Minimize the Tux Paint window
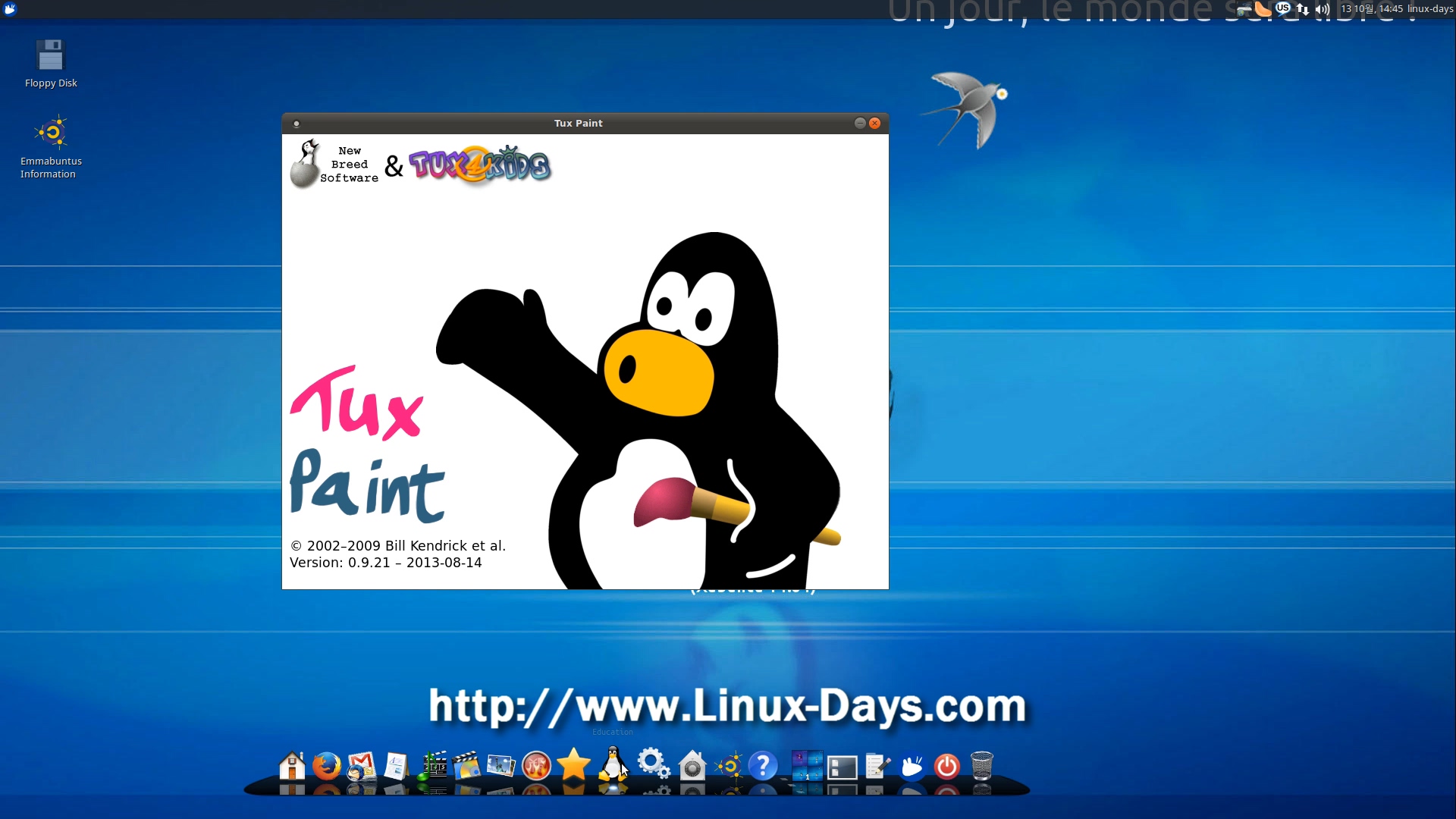This screenshot has width=1456, height=819. tap(860, 123)
